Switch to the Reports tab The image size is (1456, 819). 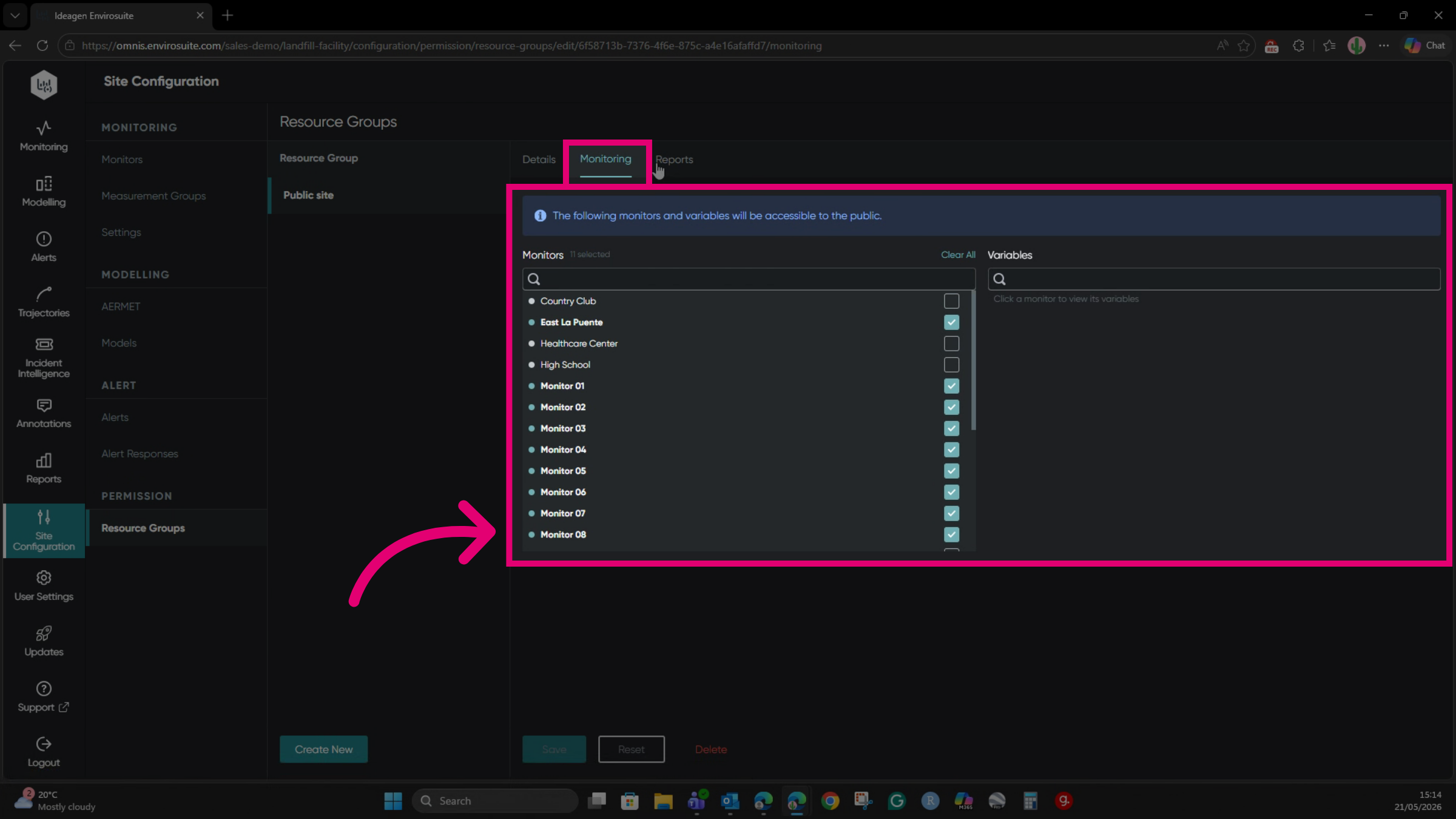point(674,160)
